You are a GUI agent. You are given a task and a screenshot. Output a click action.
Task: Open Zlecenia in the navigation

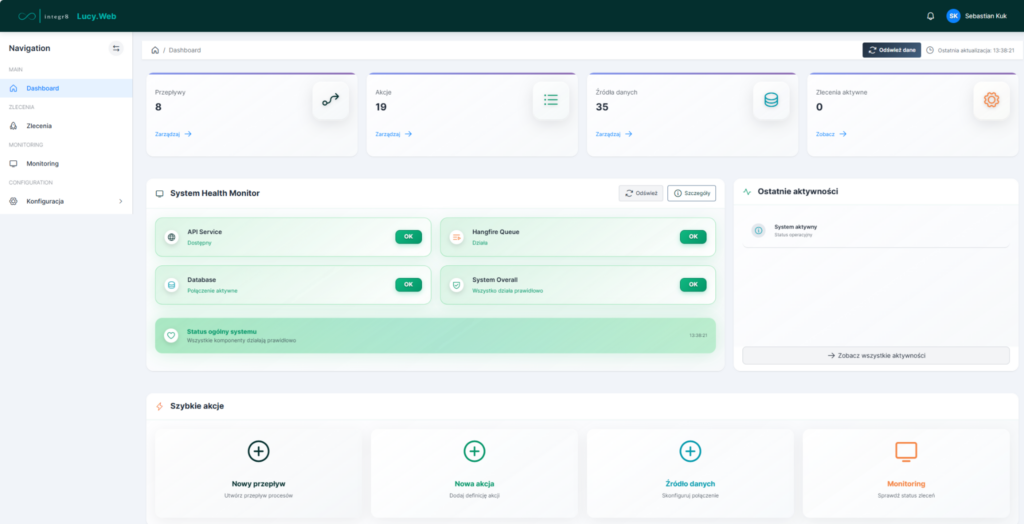click(x=66, y=125)
